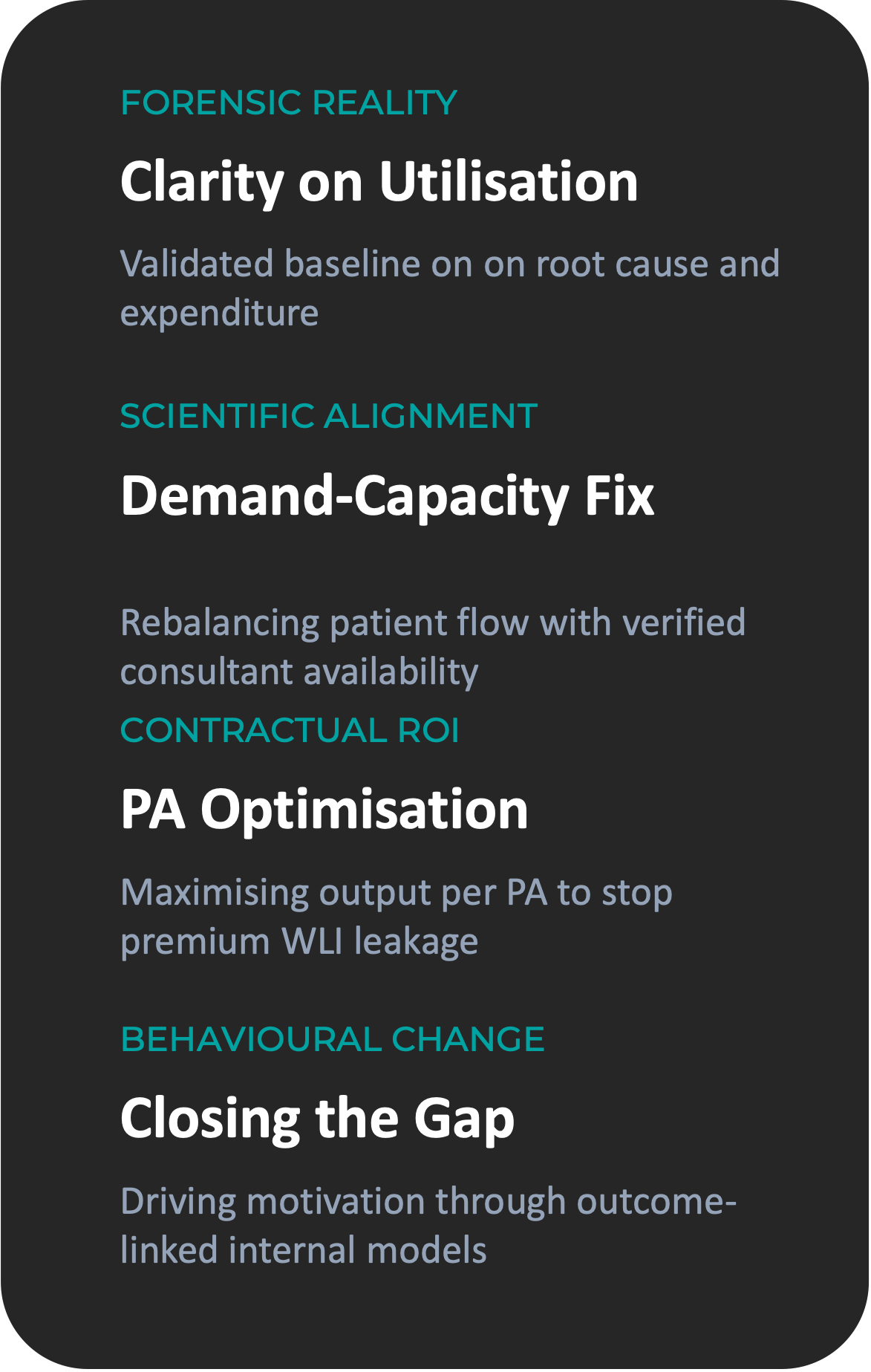Open the Closing the Gap heading

click(317, 1118)
